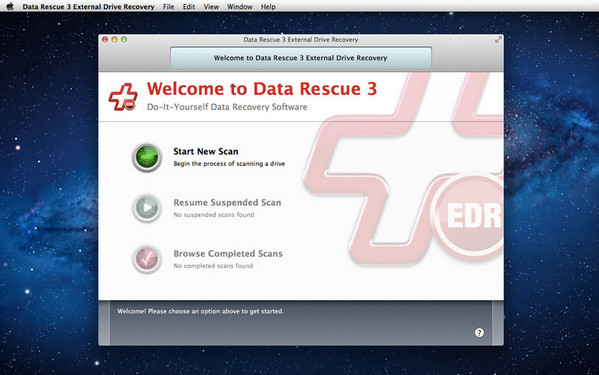Image resolution: width=599 pixels, height=375 pixels.
Task: Select the Browse Completed Scans label
Action: pos(228,254)
